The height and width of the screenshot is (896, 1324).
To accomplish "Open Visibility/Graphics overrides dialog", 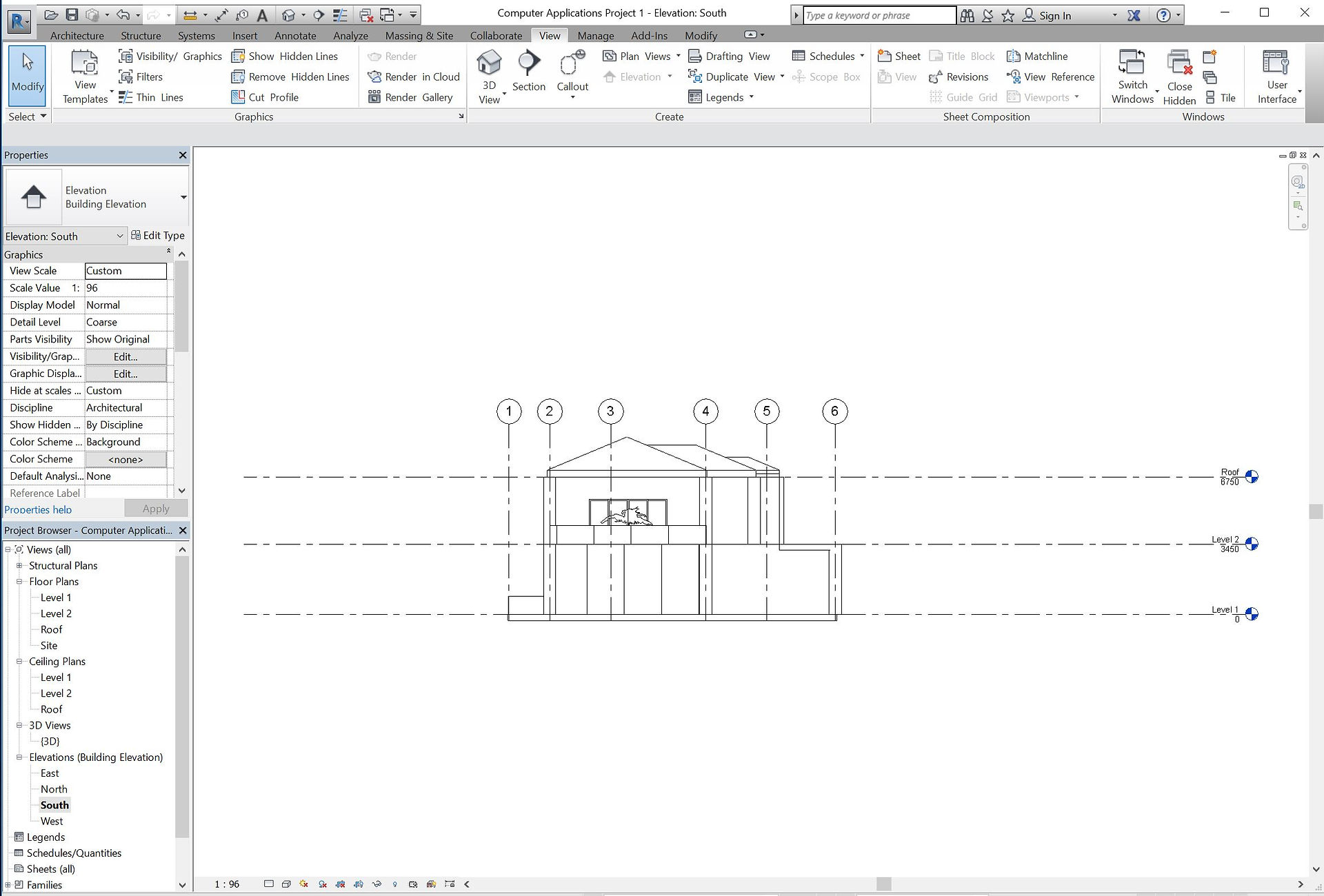I will click(x=170, y=57).
